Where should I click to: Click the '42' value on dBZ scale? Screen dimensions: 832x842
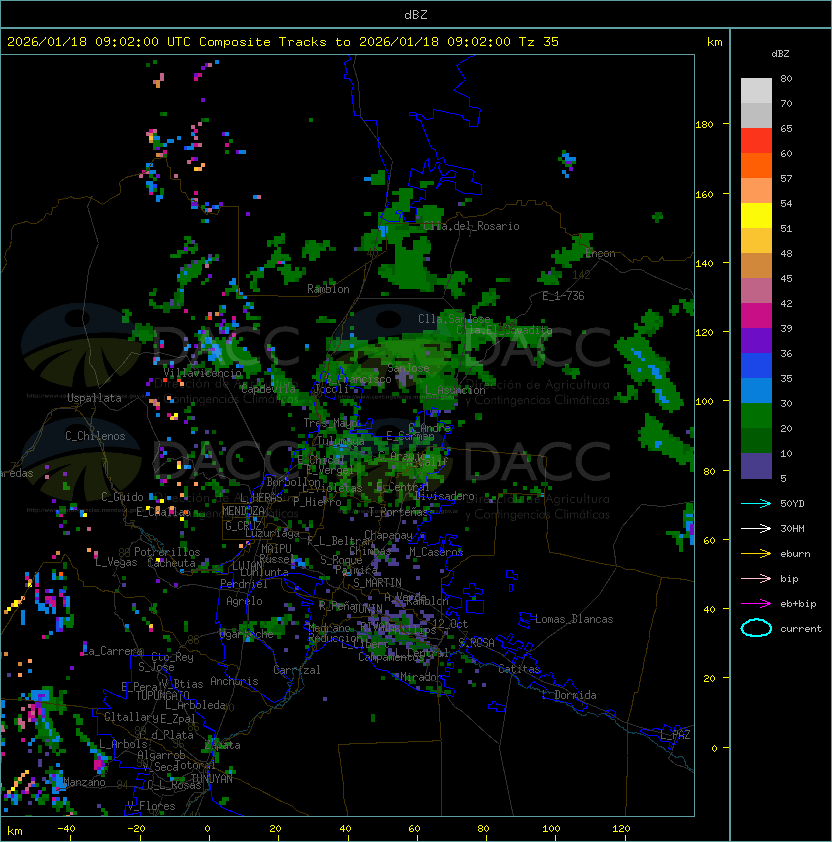786,303
